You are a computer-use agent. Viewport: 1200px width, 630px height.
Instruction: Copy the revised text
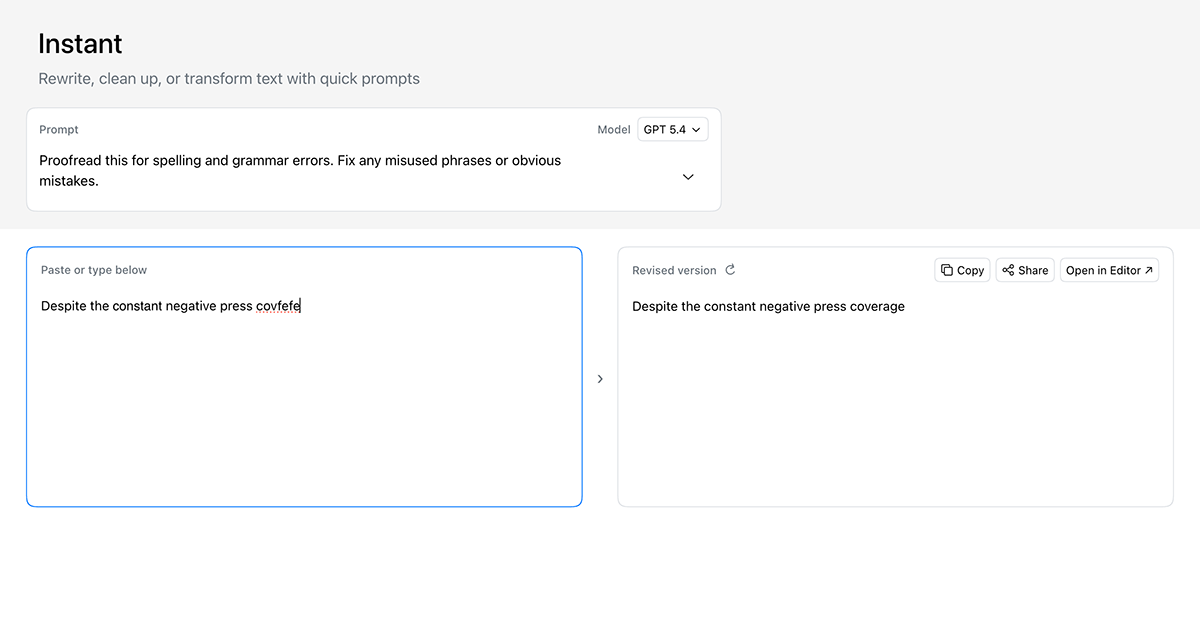962,270
